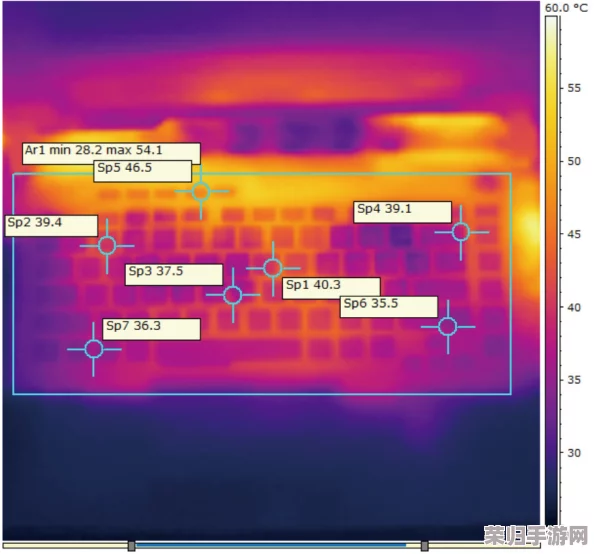Image resolution: width=594 pixels, height=554 pixels.
Task: Select the Sp3 37.5 temperature label
Action: coord(174,275)
